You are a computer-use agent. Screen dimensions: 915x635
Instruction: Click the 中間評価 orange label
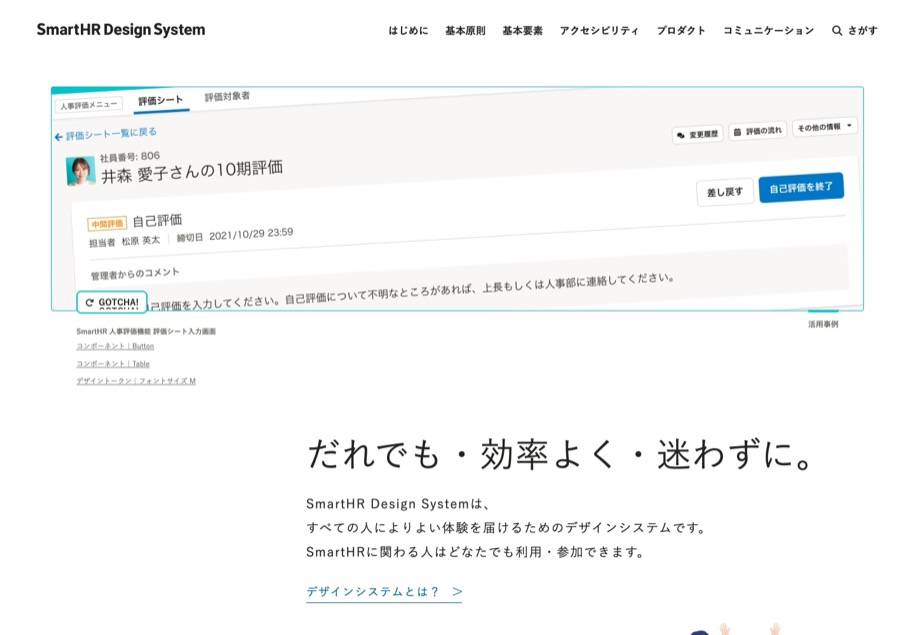point(107,224)
